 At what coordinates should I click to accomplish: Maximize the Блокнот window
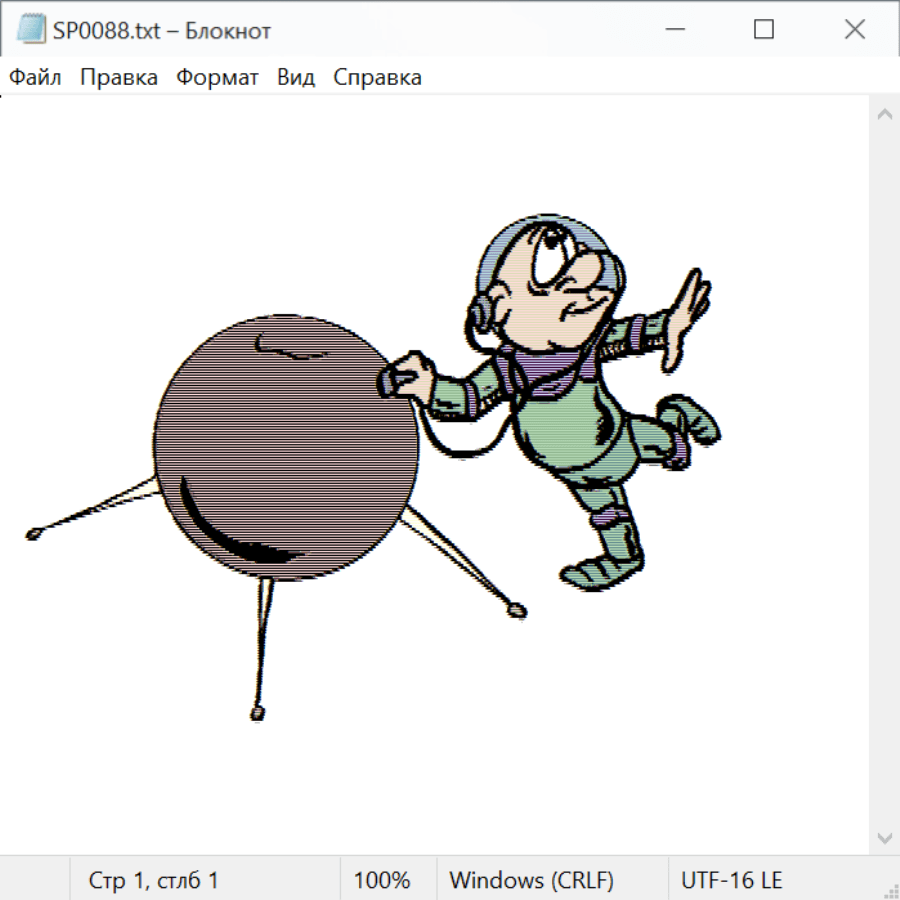763,30
